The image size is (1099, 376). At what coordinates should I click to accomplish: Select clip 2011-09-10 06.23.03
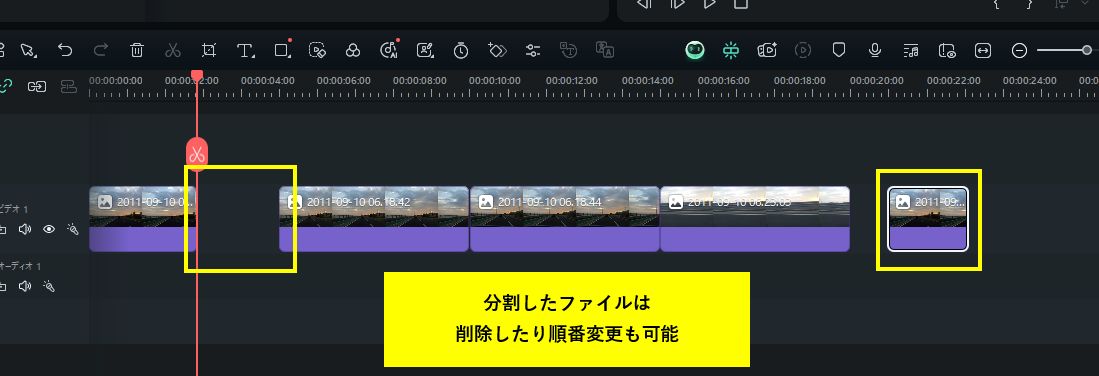pyautogui.click(x=755, y=219)
